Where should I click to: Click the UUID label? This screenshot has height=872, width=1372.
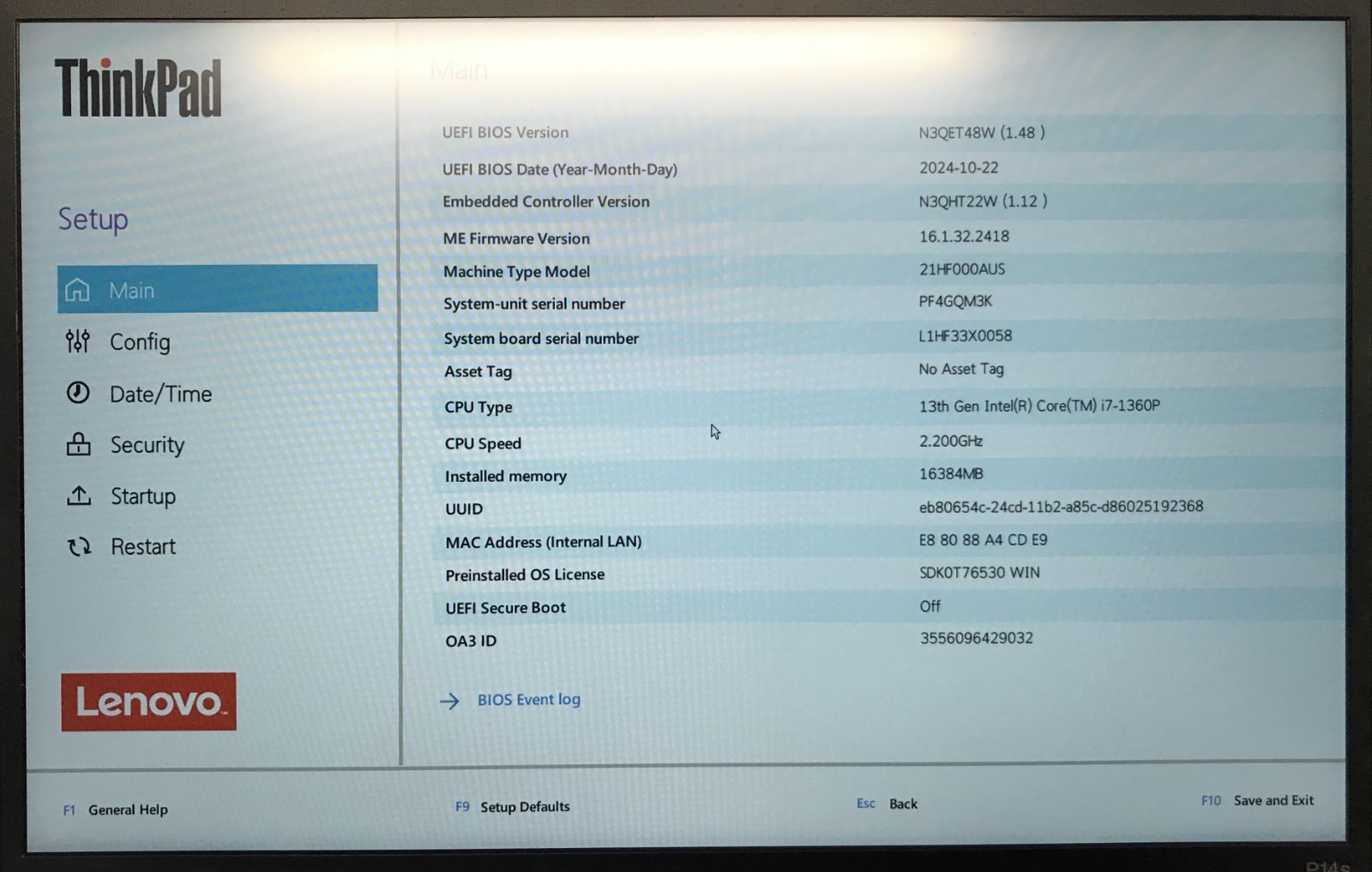pyautogui.click(x=464, y=508)
